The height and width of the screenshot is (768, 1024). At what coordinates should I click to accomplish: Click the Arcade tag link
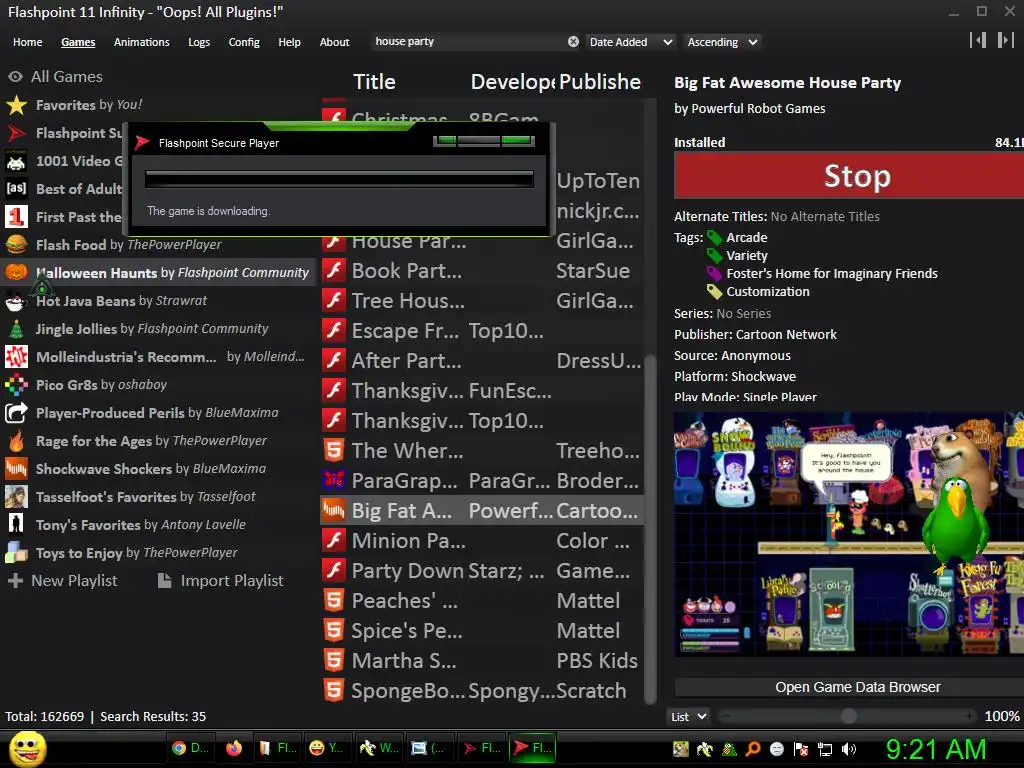pyautogui.click(x=746, y=238)
